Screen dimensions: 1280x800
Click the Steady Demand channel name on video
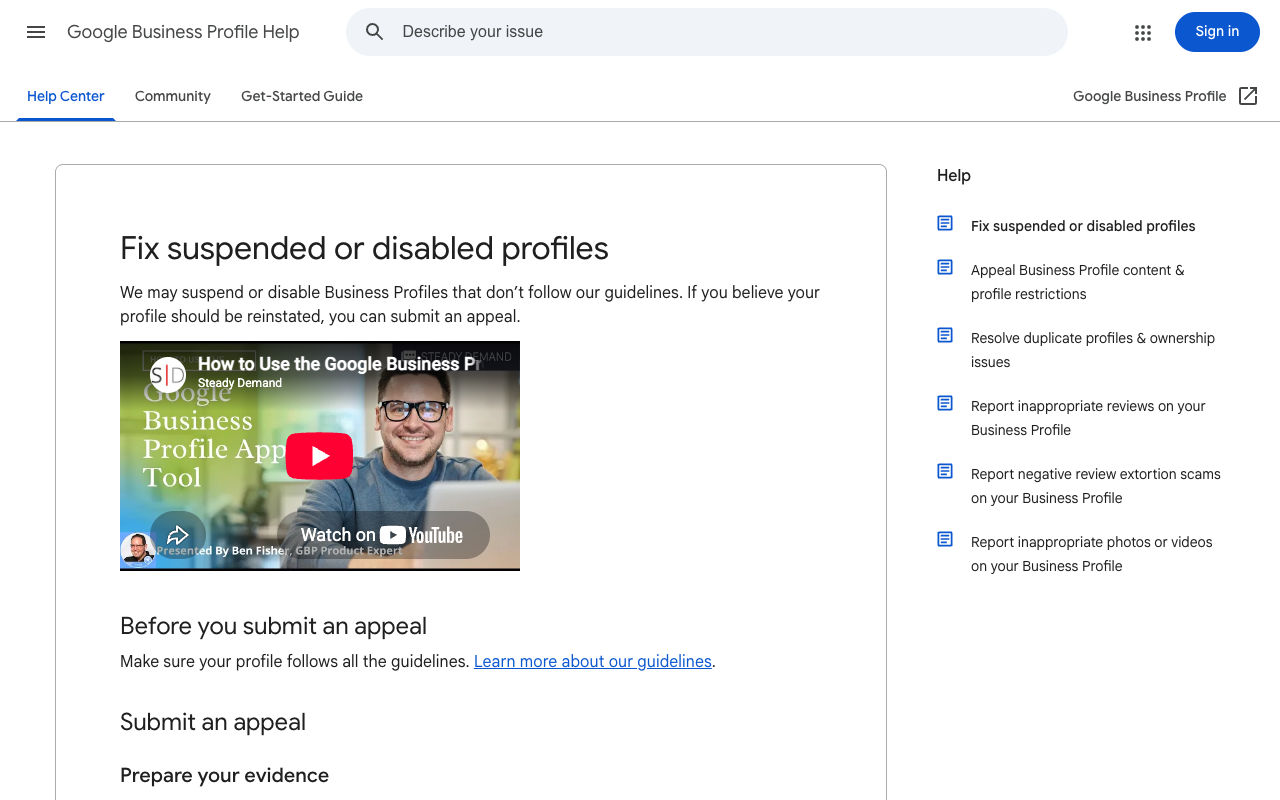coord(240,383)
